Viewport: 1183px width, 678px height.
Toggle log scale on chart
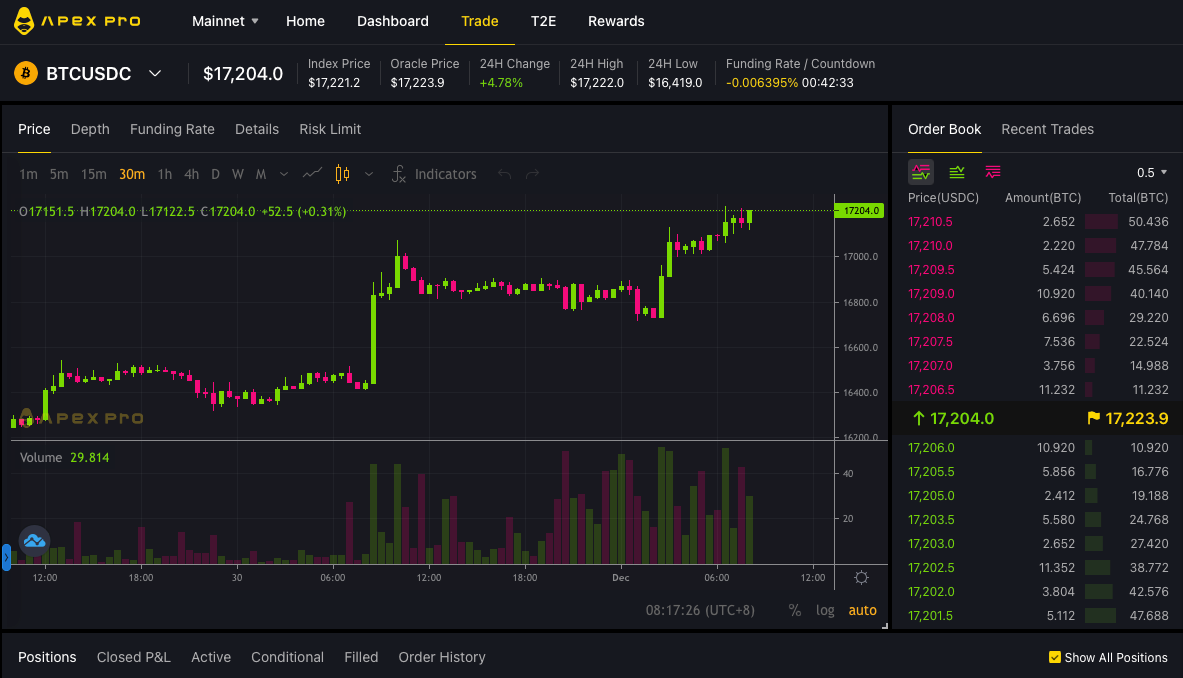click(x=825, y=610)
